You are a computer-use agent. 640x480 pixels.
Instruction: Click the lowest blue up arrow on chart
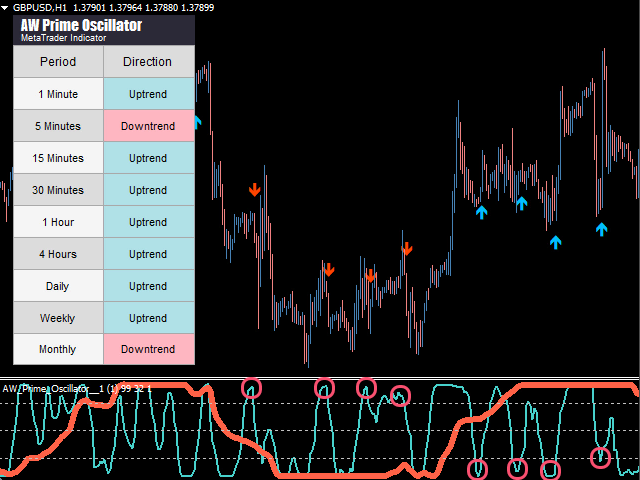pos(555,240)
